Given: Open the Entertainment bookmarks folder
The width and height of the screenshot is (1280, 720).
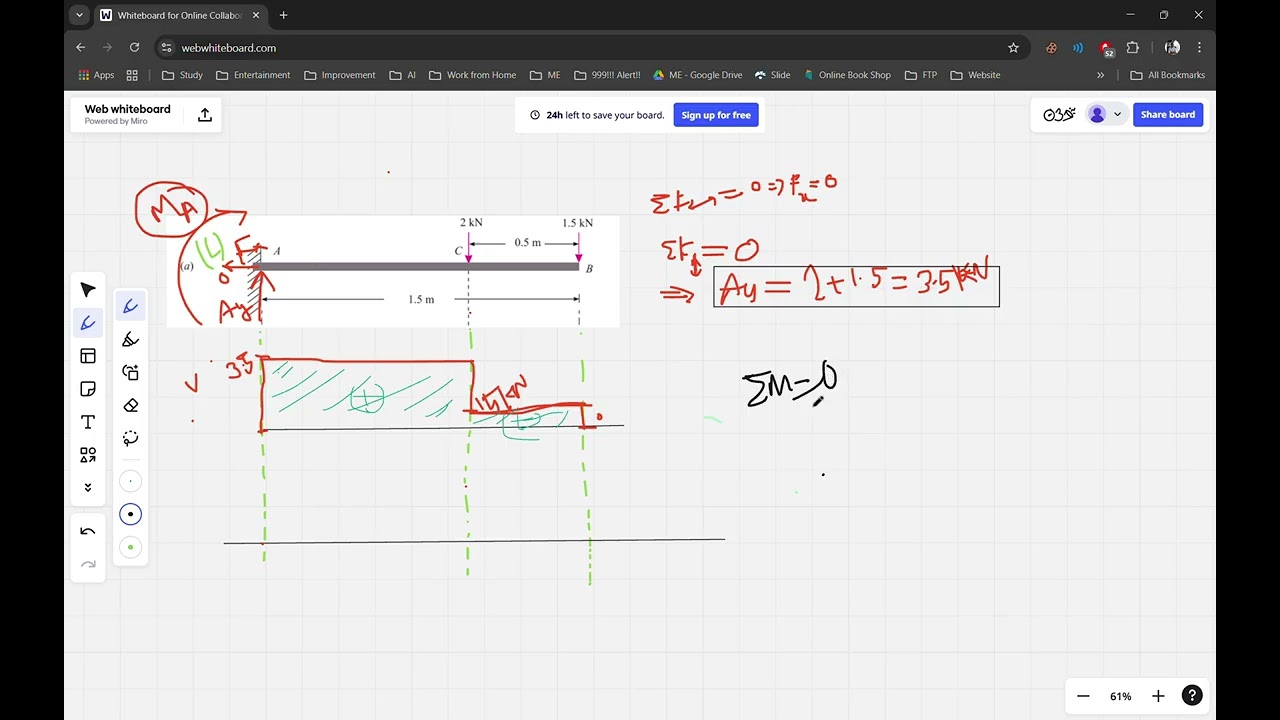Looking at the screenshot, I should pyautogui.click(x=253, y=75).
